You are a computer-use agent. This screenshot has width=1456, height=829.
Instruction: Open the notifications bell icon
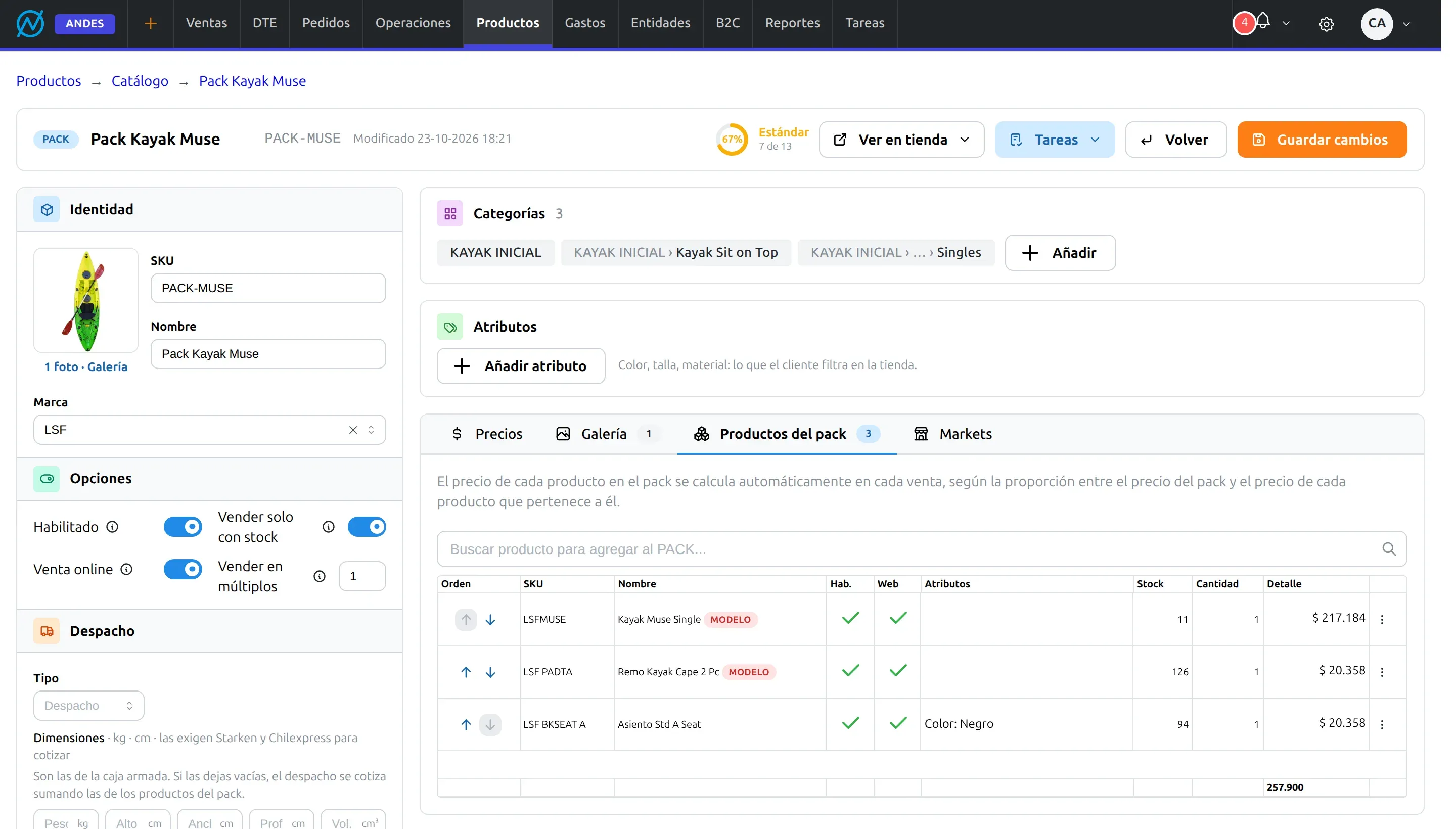pyautogui.click(x=1263, y=22)
